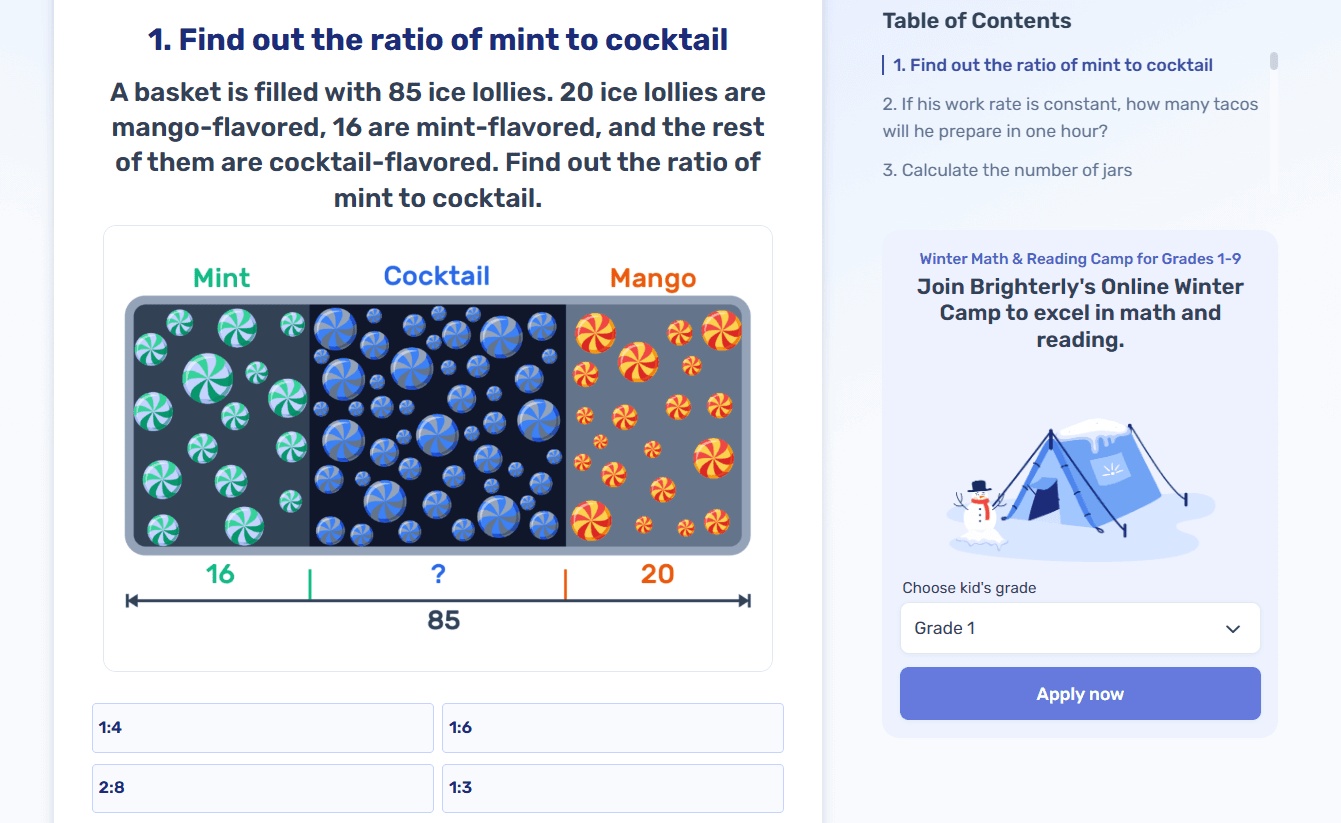Click the question 1 heading title
Screen dimensions: 1341x823
438,40
